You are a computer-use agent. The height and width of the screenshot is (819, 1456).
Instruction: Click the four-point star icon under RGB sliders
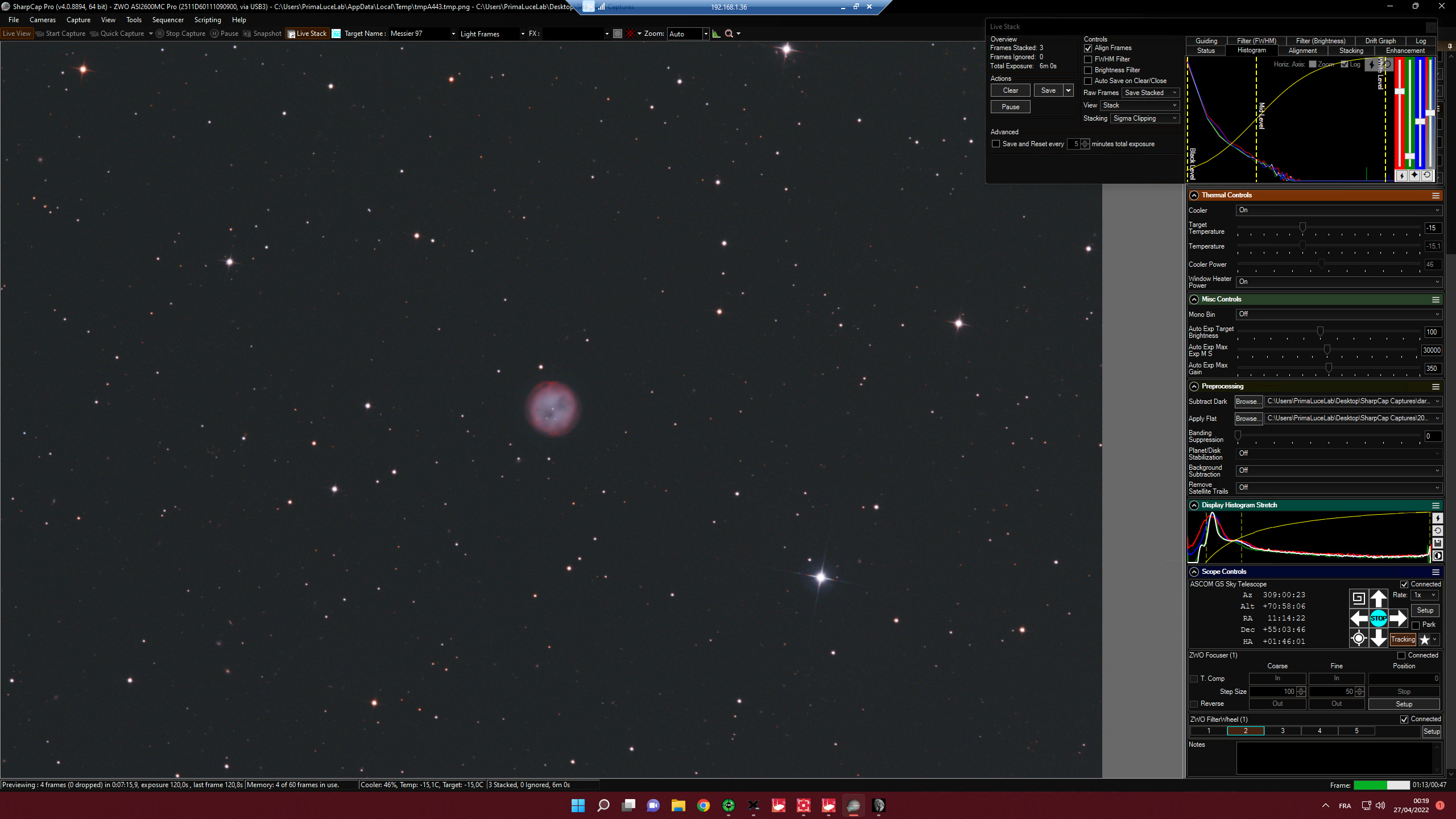click(1414, 176)
